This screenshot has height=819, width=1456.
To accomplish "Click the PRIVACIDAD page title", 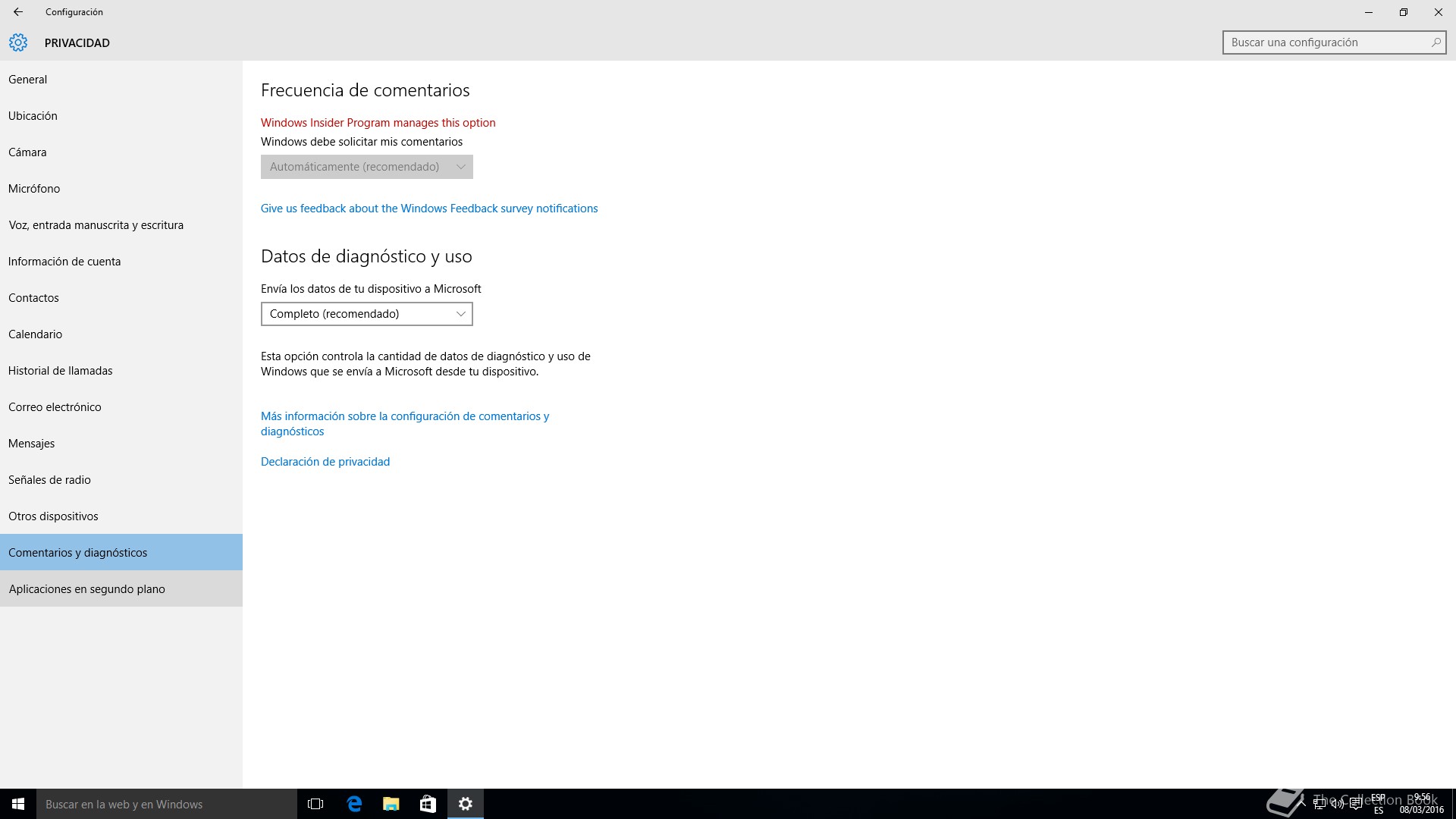I will click(77, 43).
